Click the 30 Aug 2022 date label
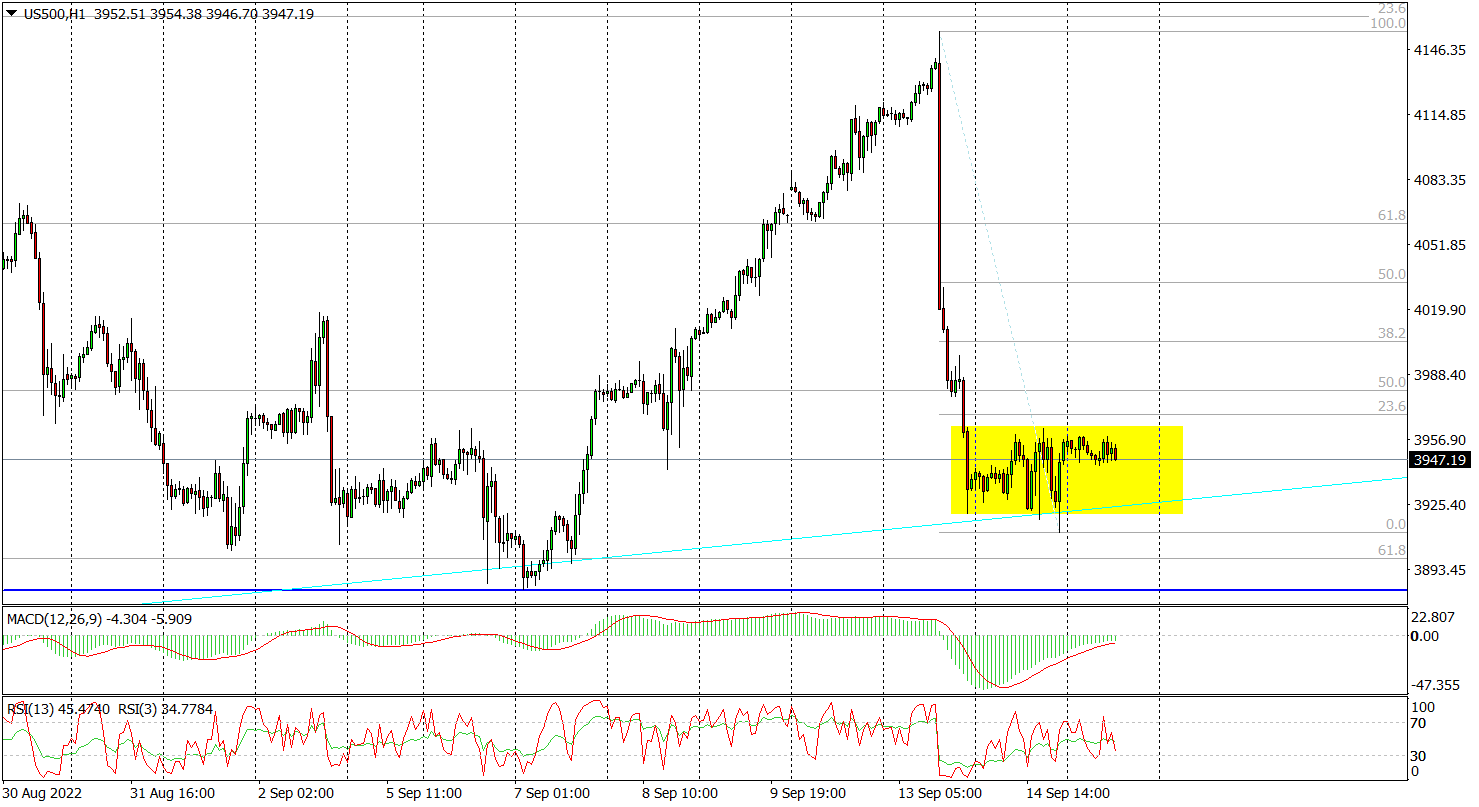Image resolution: width=1479 pixels, height=807 pixels. (x=42, y=793)
